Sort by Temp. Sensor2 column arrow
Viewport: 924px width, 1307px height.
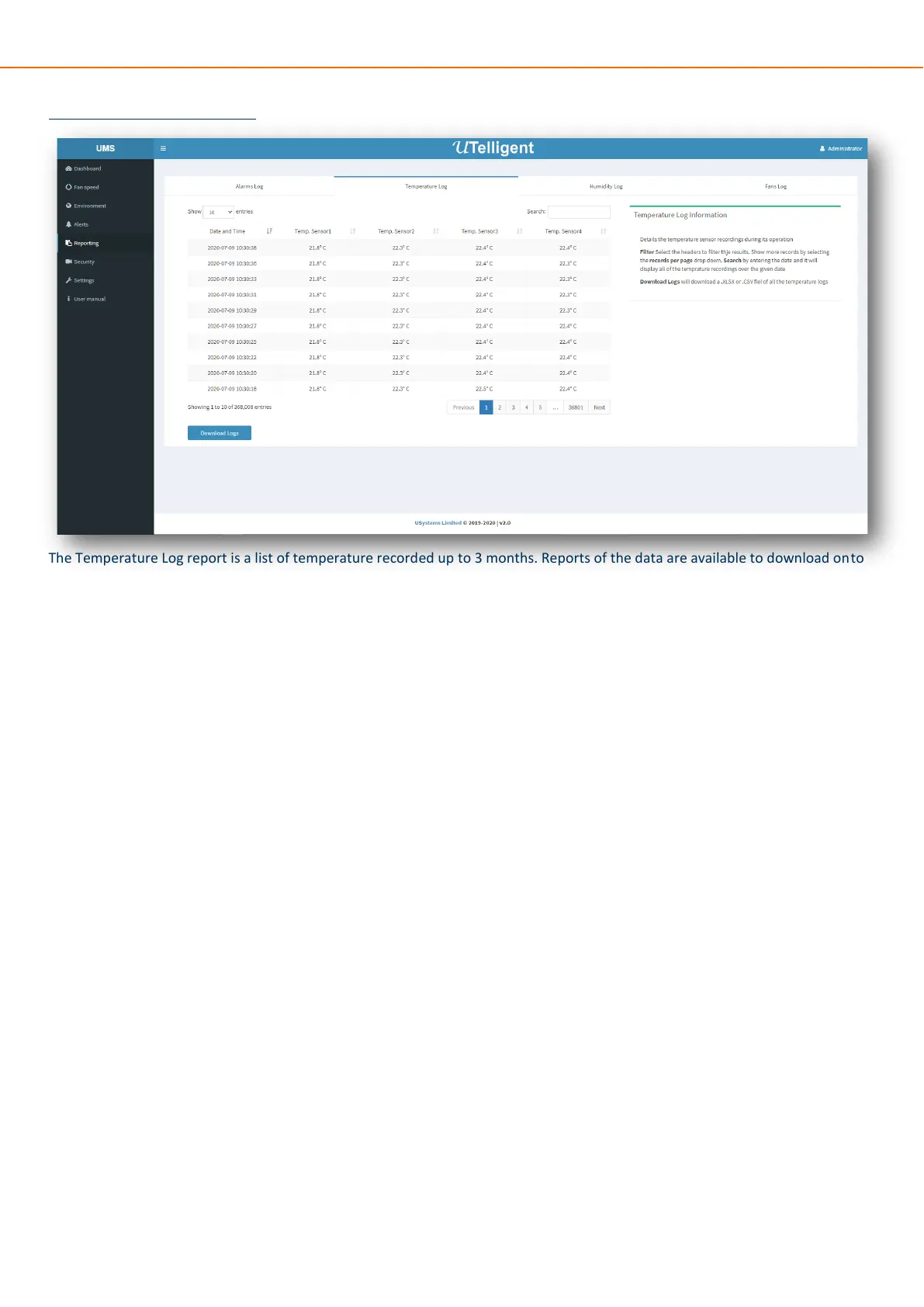coord(436,231)
